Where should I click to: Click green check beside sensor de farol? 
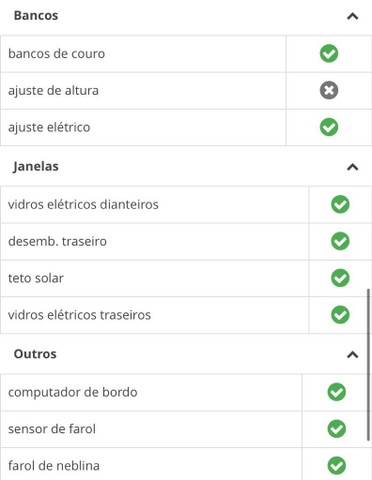coord(337,429)
